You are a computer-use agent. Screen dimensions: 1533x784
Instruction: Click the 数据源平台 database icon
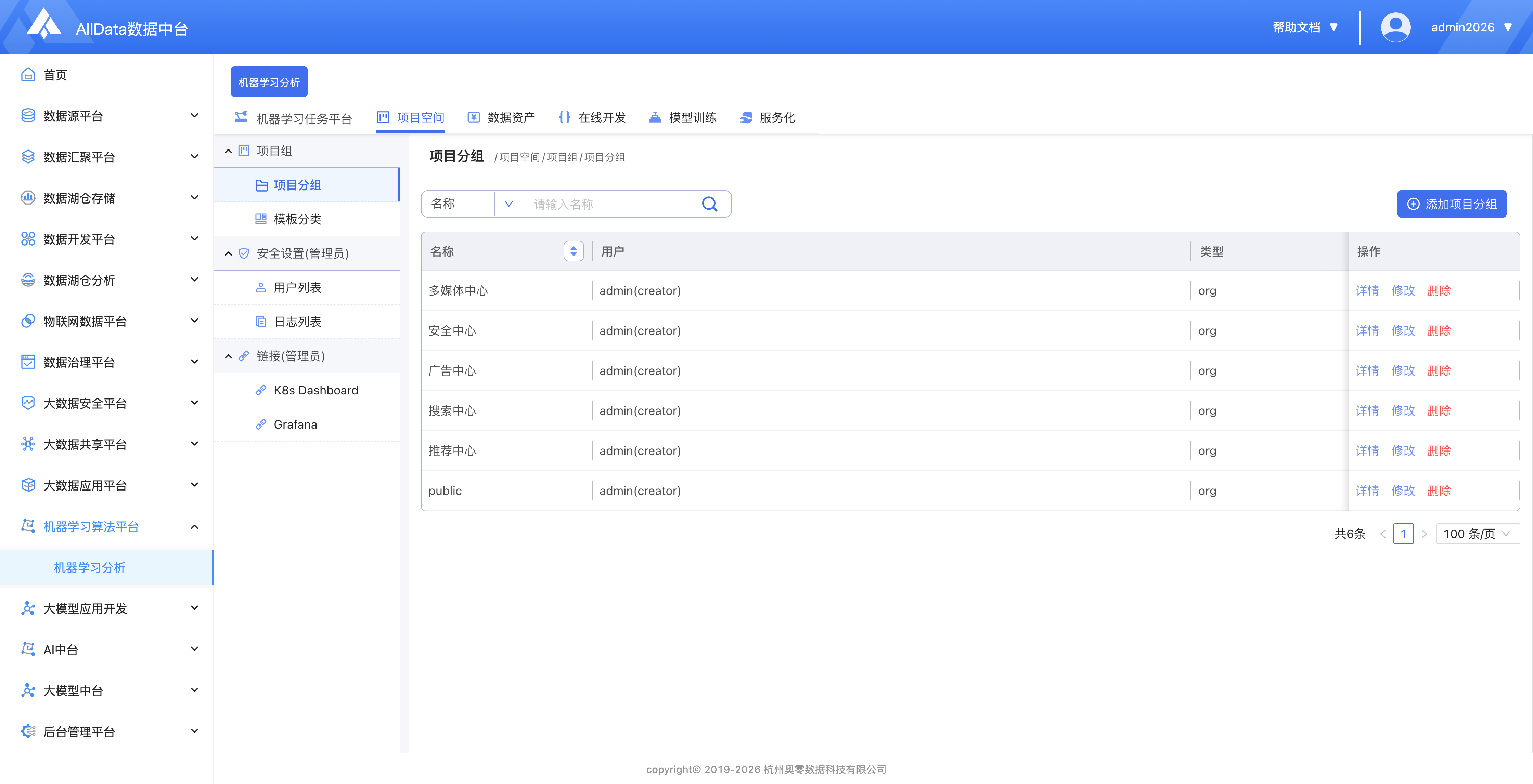[28, 116]
